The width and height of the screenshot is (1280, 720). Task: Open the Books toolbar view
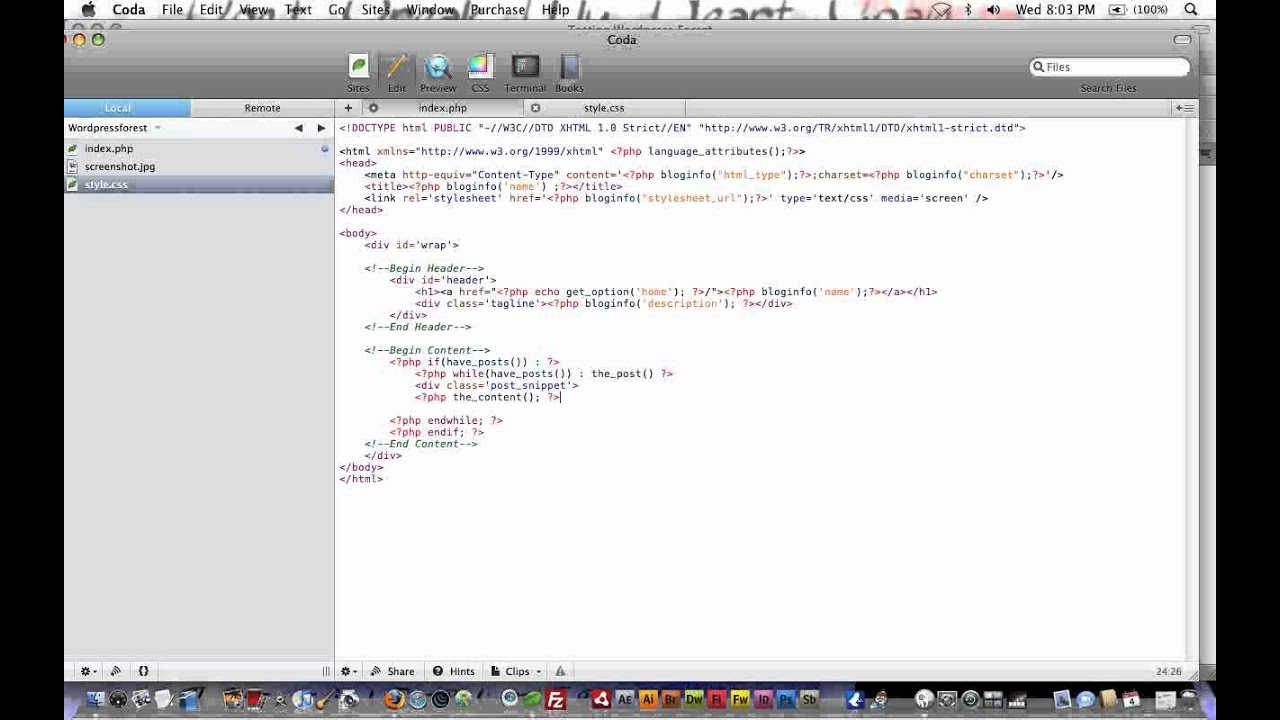click(569, 74)
